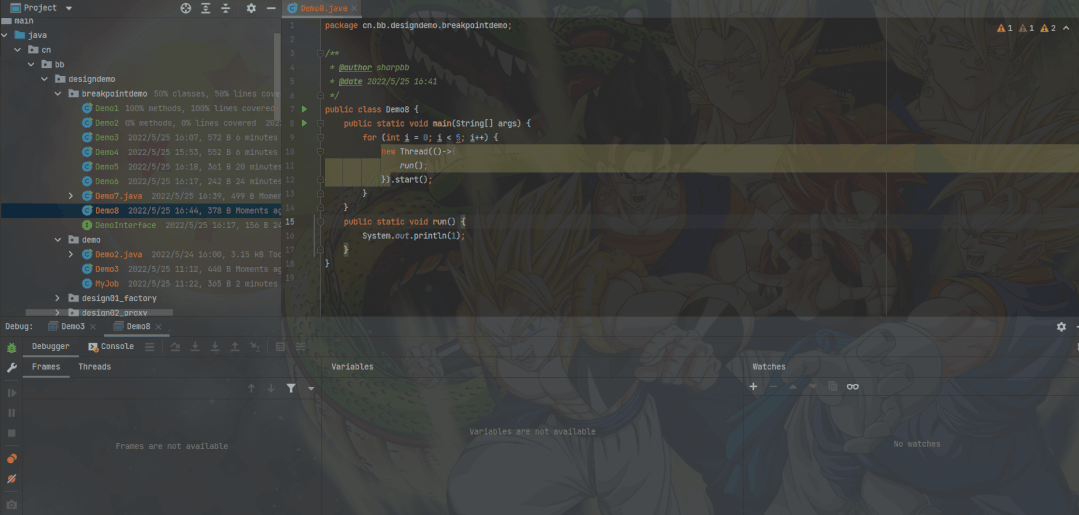
Task: Click previous frame up arrow
Action: pos(251,388)
